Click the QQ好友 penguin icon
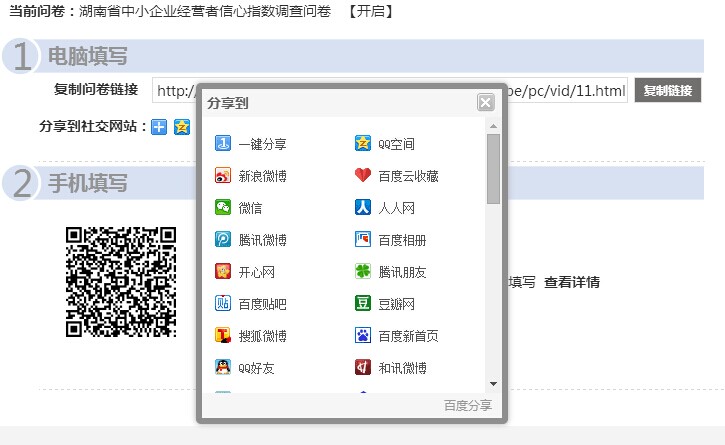The width and height of the screenshot is (725, 445). (223, 367)
